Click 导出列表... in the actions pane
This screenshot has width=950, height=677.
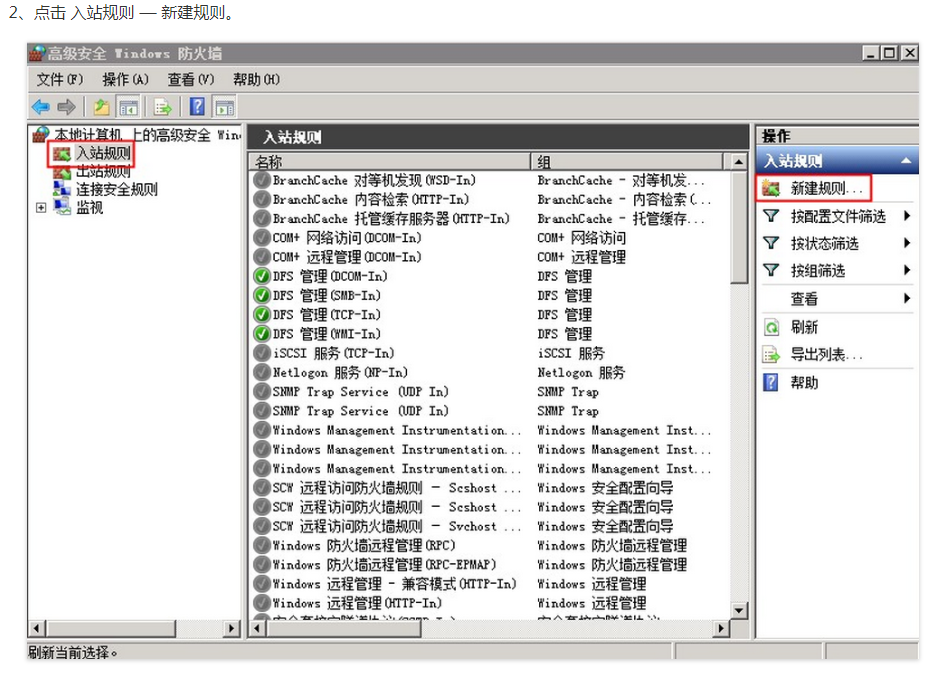826,355
